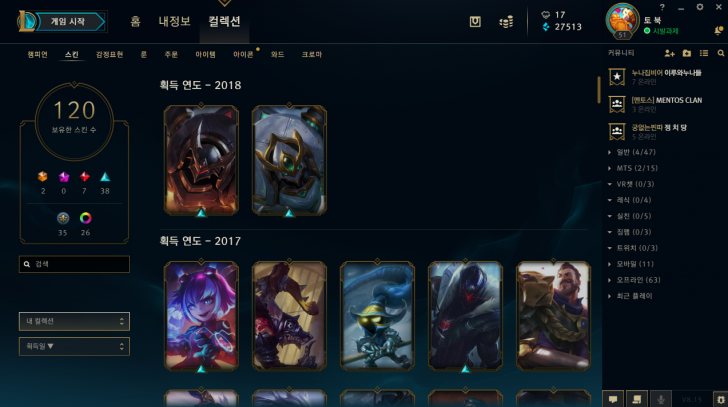Image resolution: width=728 pixels, height=407 pixels.
Task: Click the microphone voice icon
Action: [x=661, y=399]
